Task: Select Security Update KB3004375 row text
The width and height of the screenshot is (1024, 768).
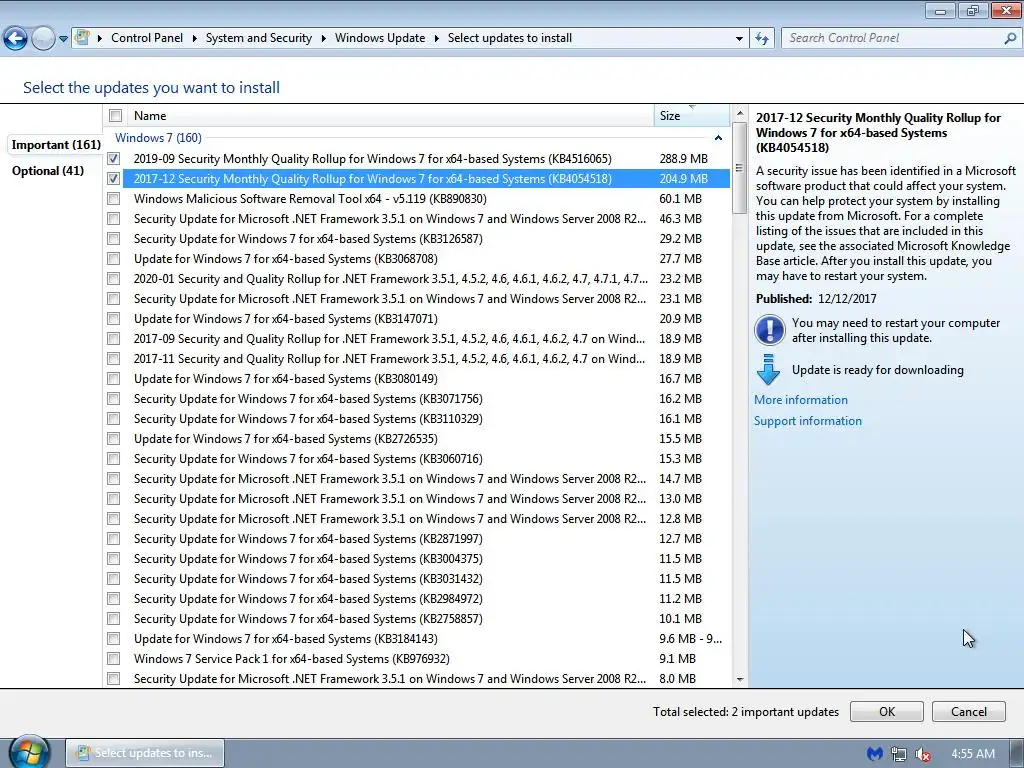Action: click(308, 559)
